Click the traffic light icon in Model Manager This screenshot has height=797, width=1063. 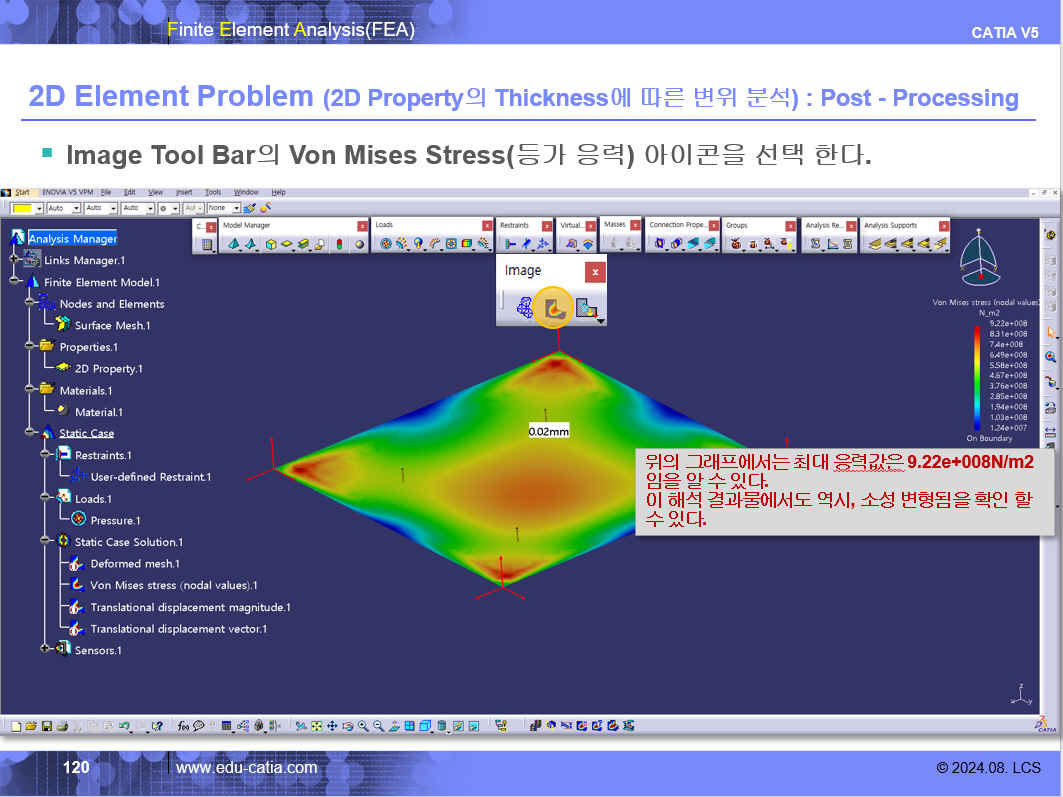pyautogui.click(x=340, y=244)
